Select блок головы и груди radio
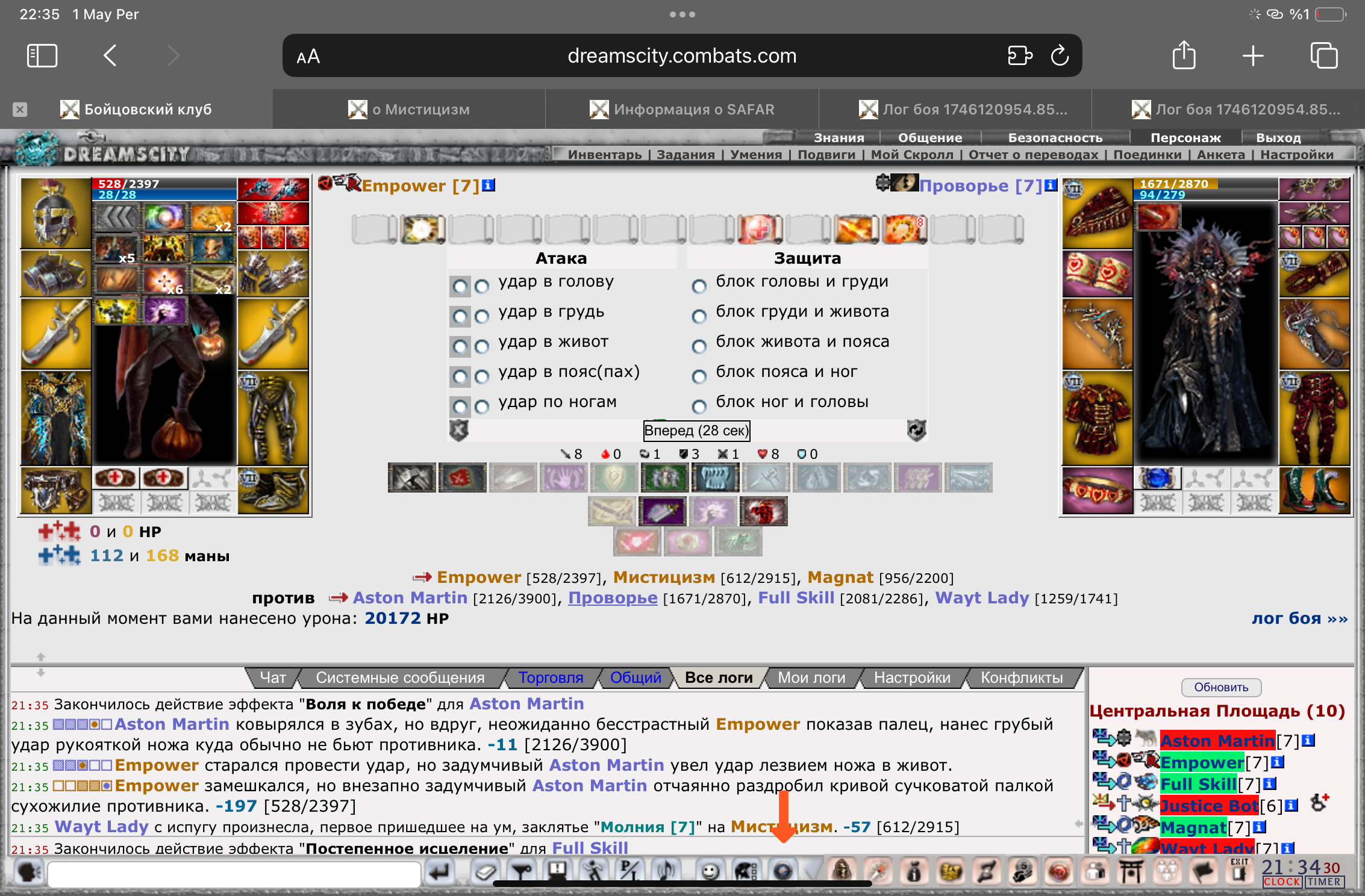1365x896 pixels. [x=699, y=286]
